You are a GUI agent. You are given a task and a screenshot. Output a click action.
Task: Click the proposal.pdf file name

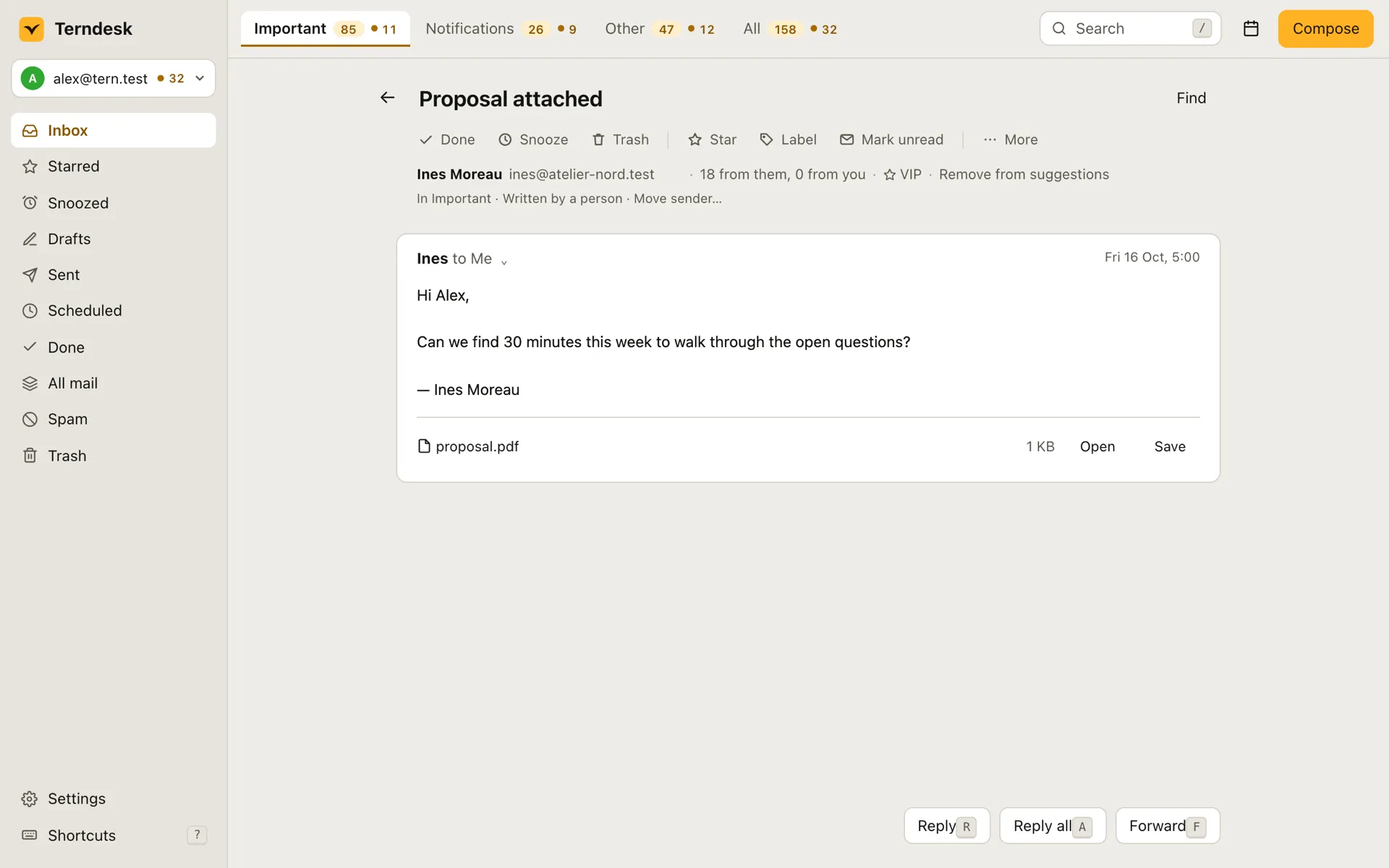click(477, 446)
